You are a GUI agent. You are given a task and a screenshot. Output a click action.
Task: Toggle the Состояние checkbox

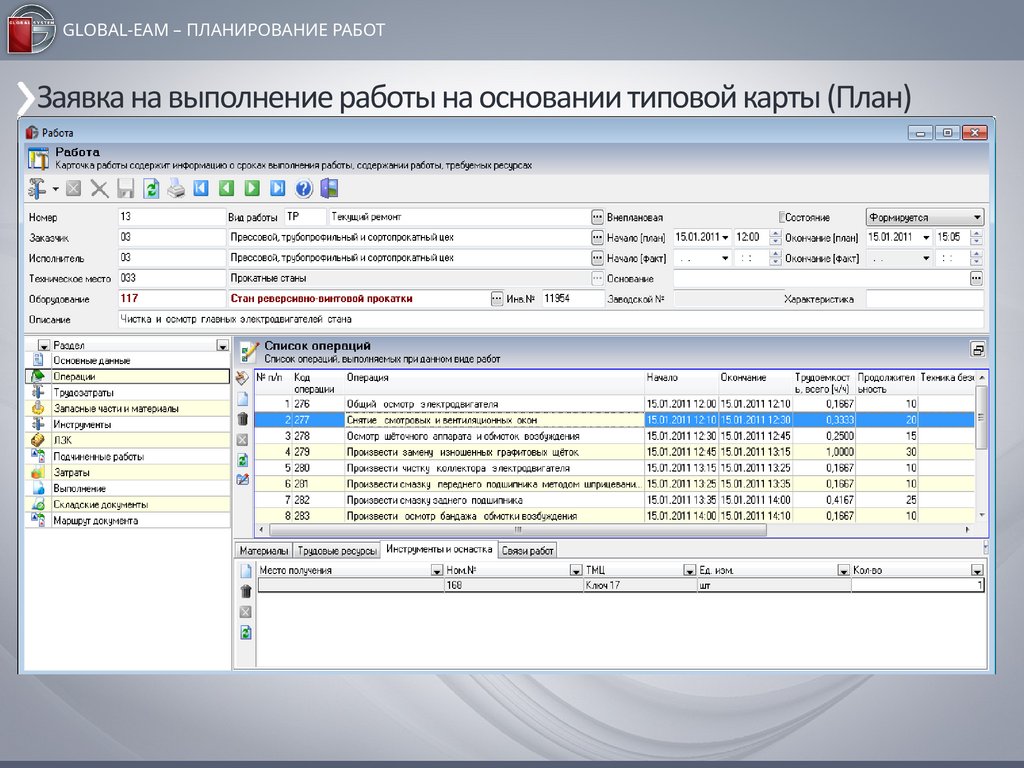(x=783, y=217)
